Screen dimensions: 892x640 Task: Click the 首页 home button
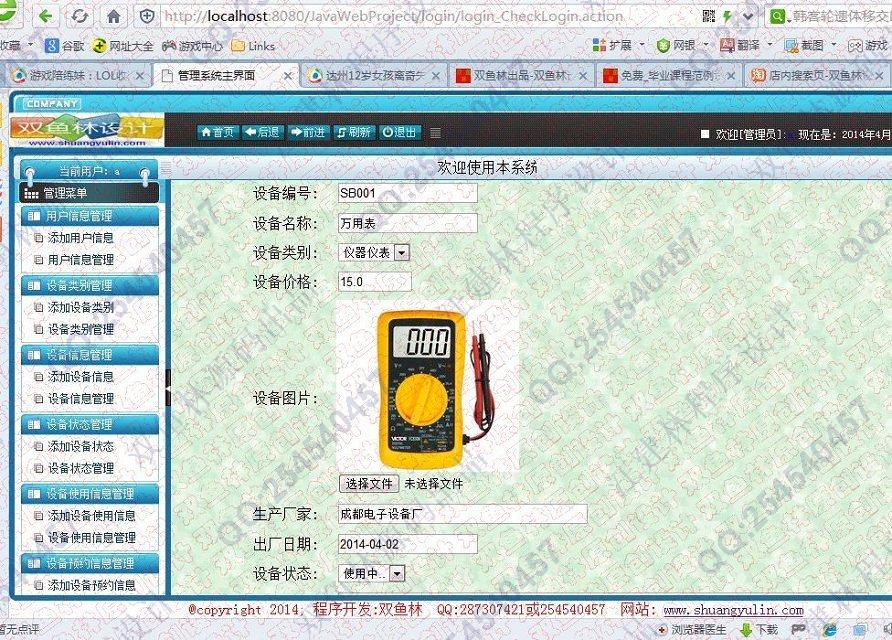(218, 132)
